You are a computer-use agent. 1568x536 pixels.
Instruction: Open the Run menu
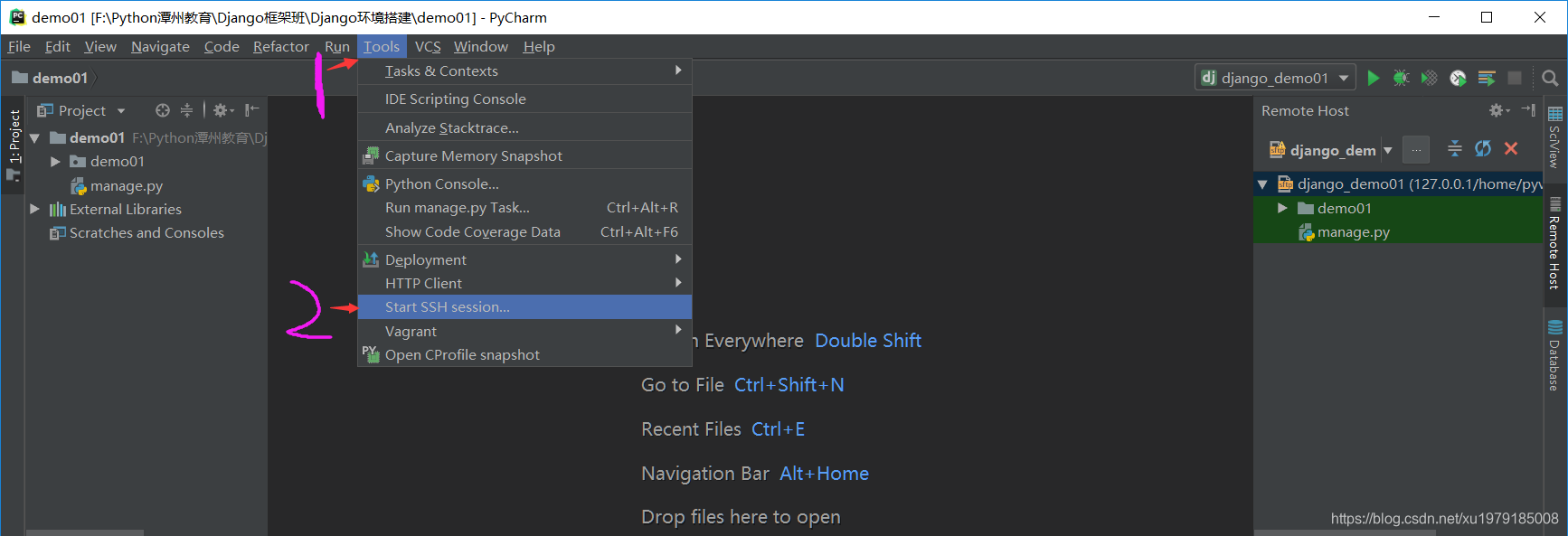[x=337, y=46]
